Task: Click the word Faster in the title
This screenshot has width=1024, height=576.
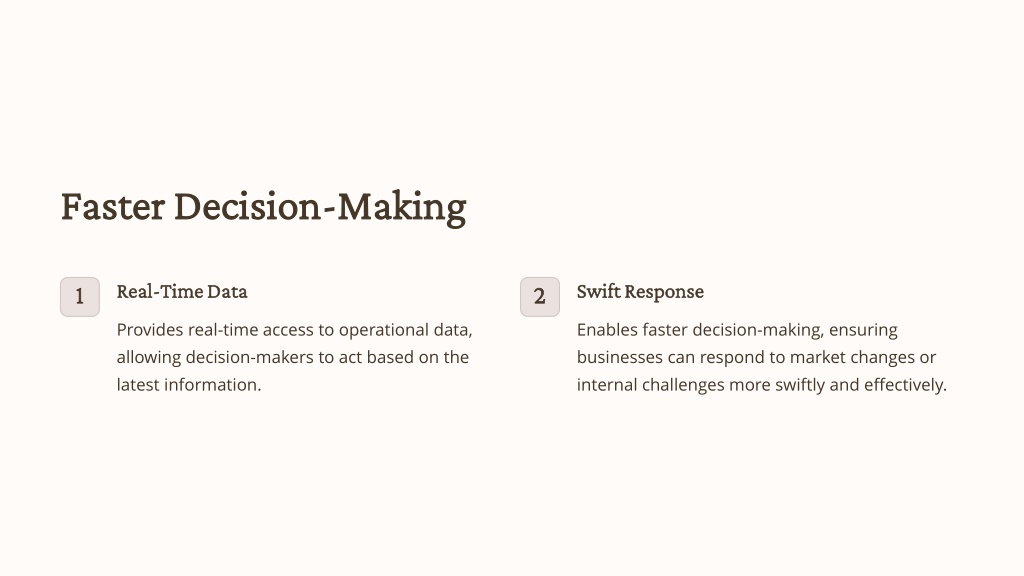Action: (112, 207)
